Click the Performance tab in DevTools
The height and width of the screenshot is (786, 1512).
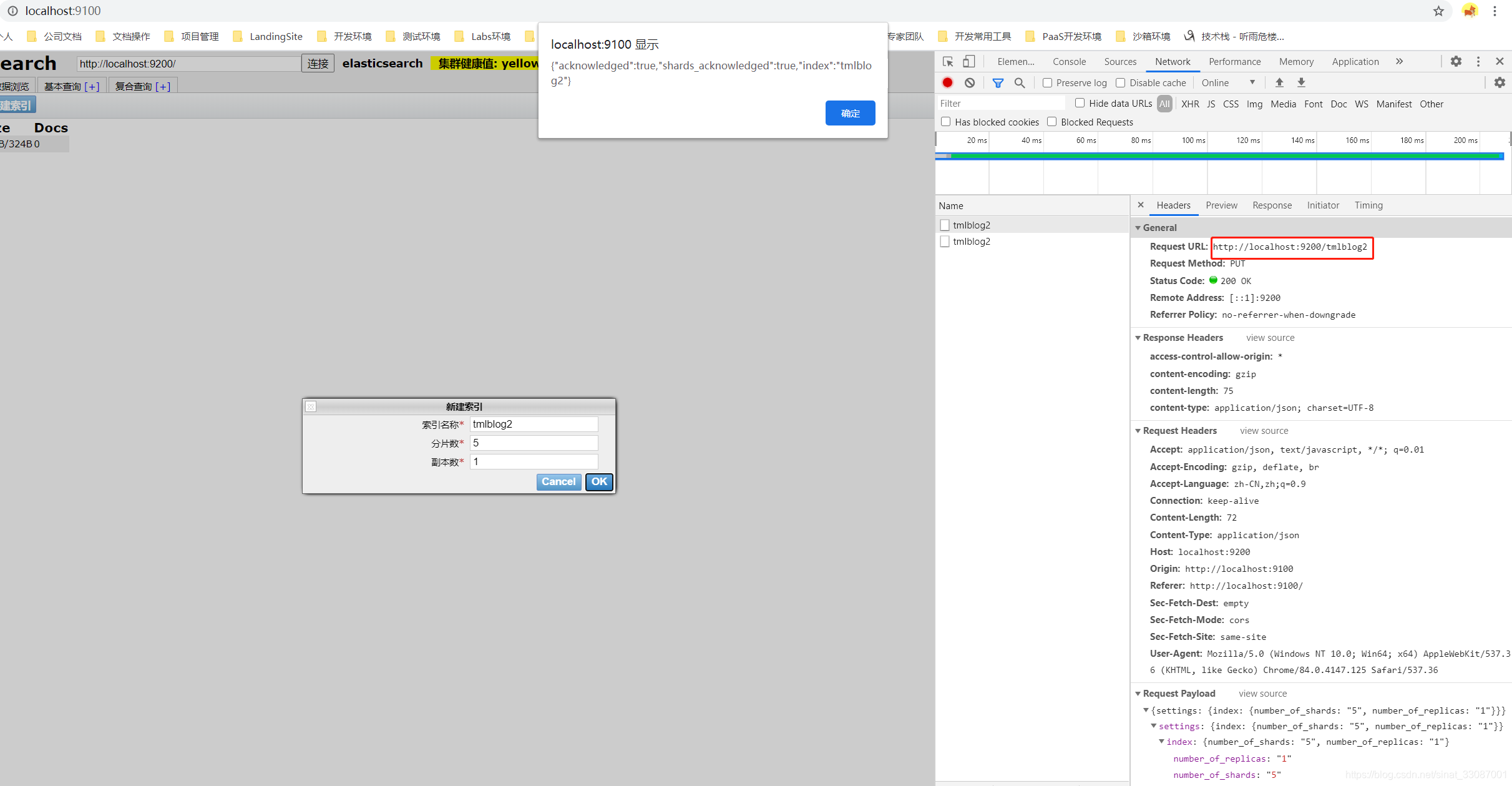click(1233, 63)
